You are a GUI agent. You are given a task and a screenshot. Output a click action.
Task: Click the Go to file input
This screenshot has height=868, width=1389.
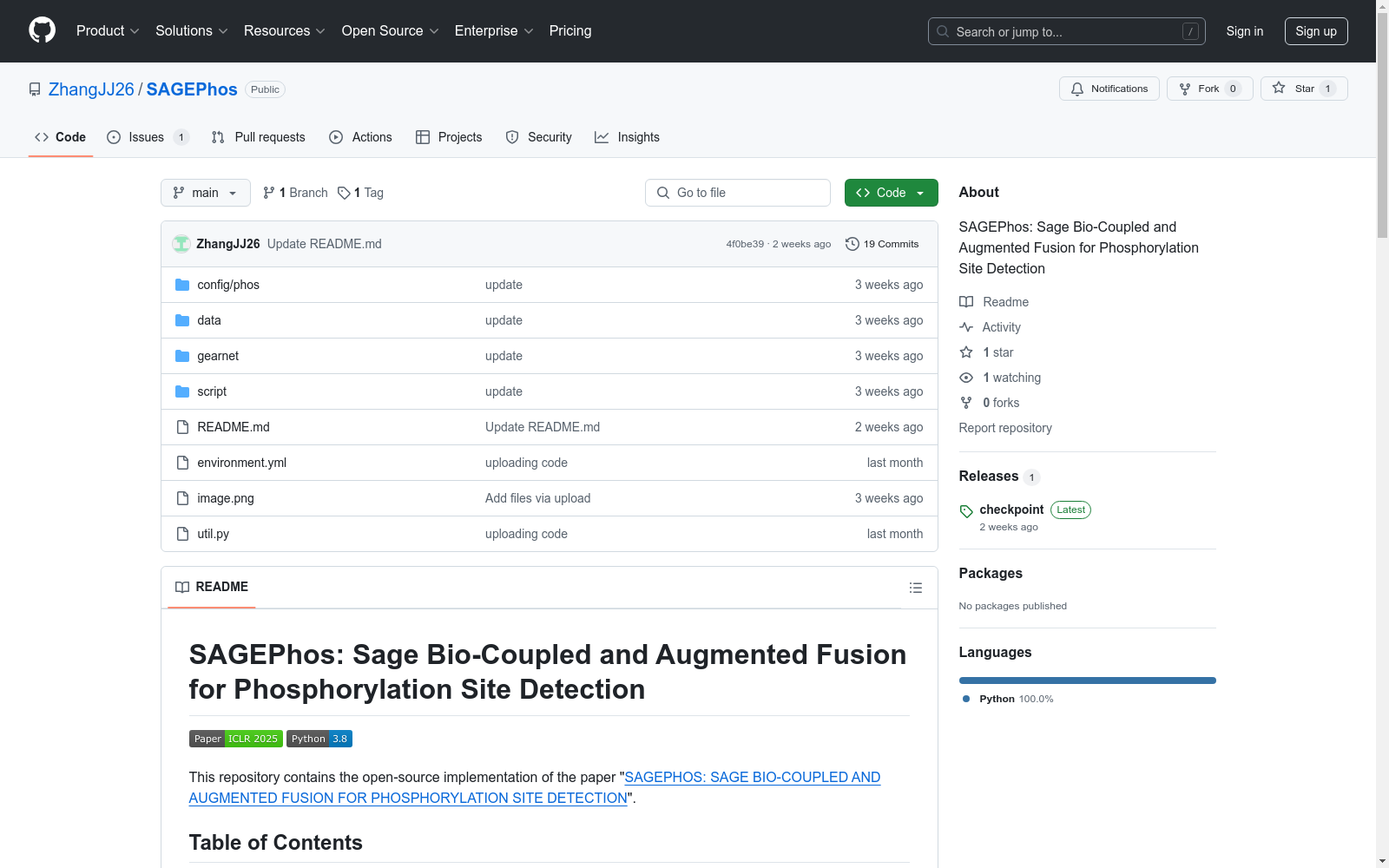pyautogui.click(x=738, y=193)
